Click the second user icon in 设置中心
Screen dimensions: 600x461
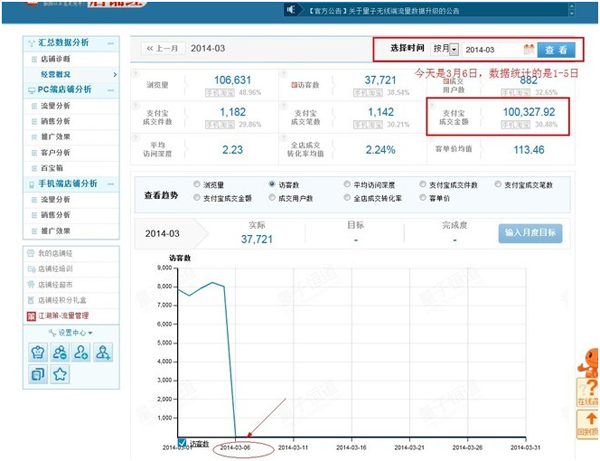pos(60,352)
